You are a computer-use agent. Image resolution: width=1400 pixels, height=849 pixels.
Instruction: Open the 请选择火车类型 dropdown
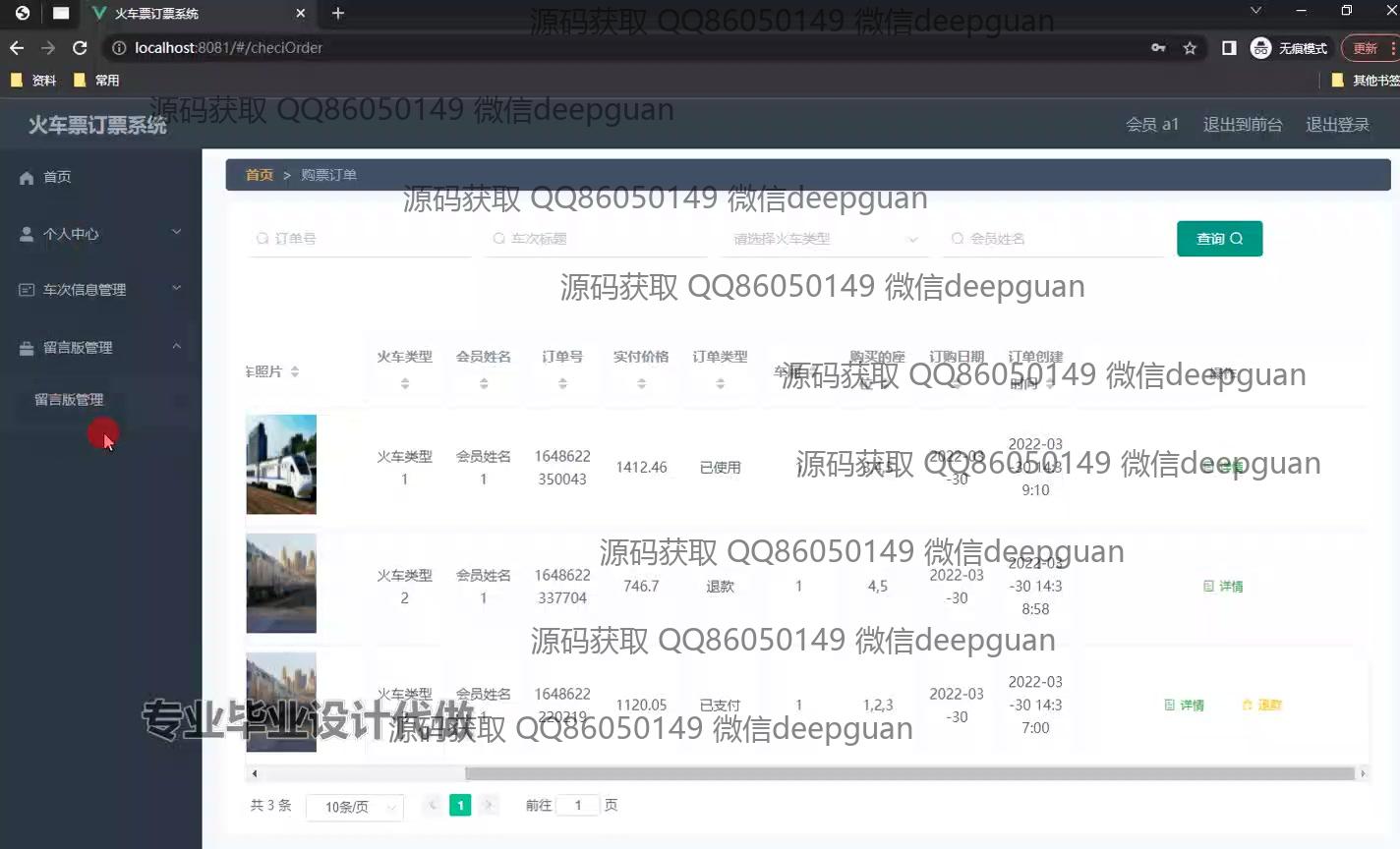tap(825, 239)
